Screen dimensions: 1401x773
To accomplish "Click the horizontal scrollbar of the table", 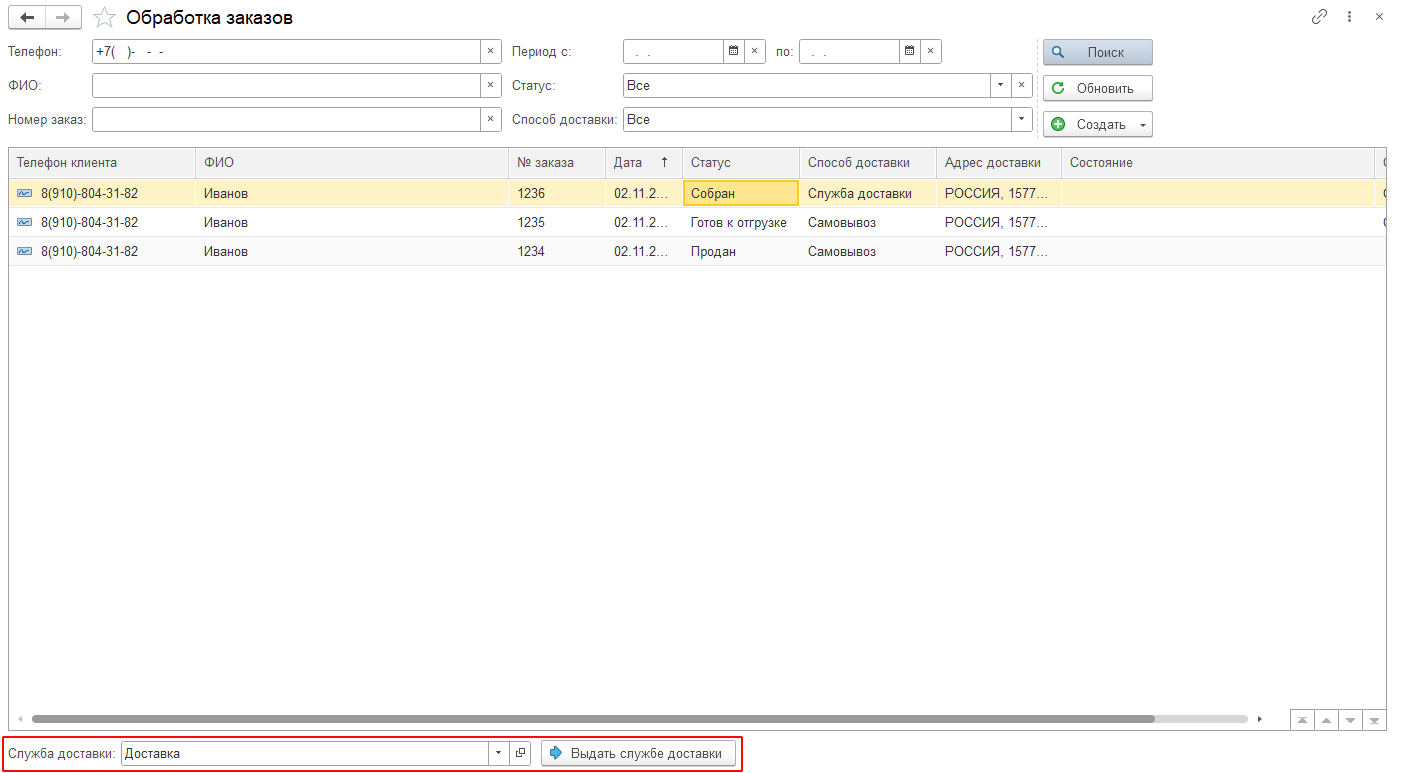I will 593,719.
